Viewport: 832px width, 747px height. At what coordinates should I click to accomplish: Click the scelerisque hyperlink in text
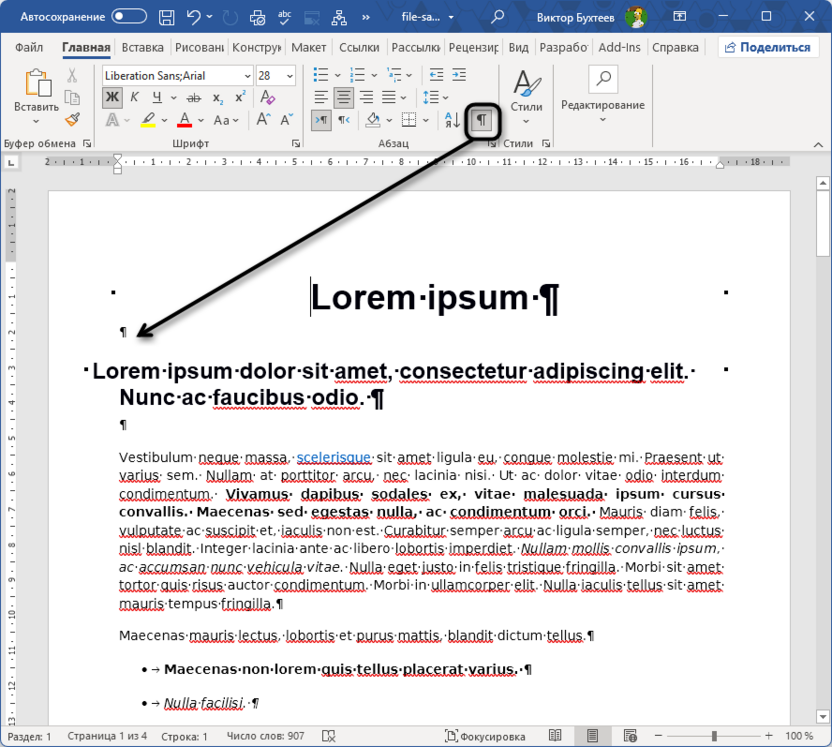(x=333, y=457)
